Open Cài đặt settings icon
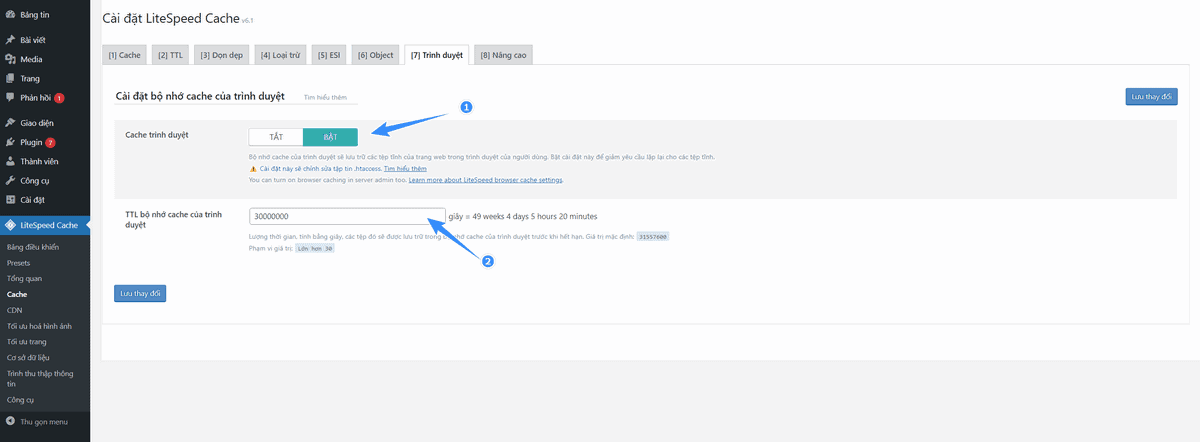Screen dimensions: 1200x442 pyautogui.click(x=10, y=199)
